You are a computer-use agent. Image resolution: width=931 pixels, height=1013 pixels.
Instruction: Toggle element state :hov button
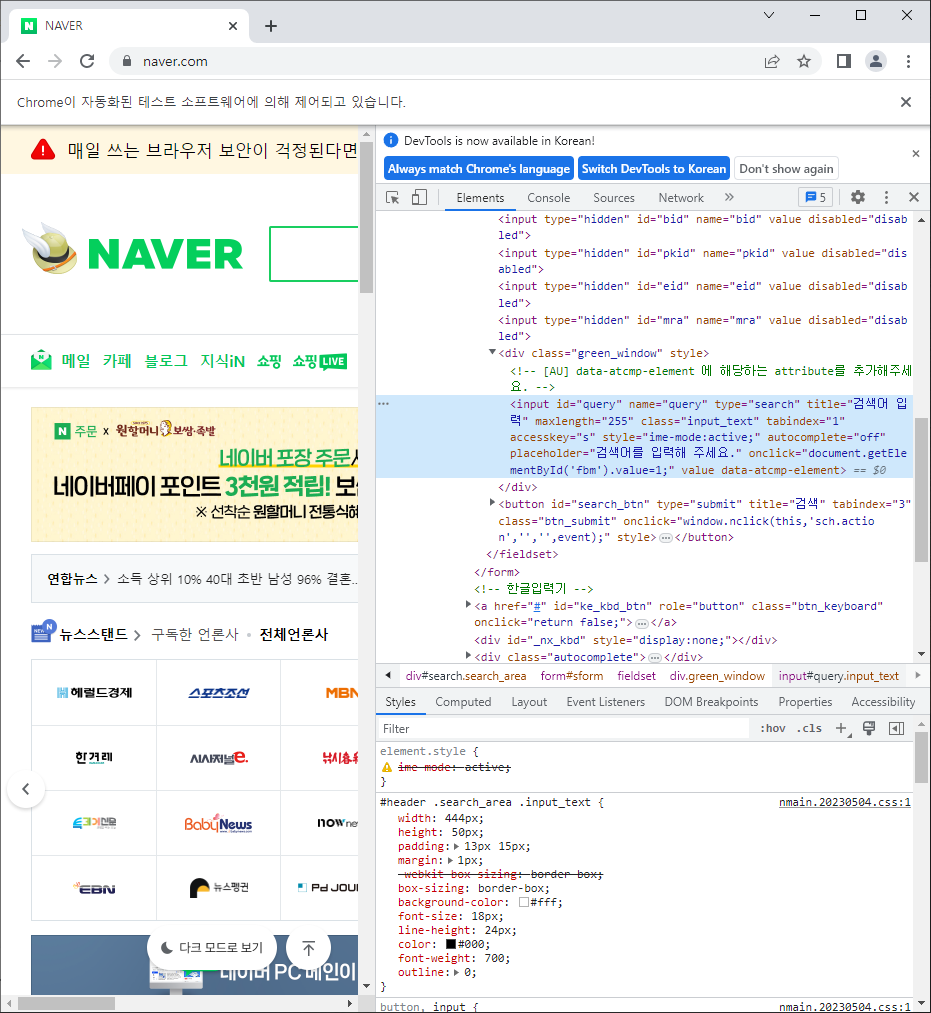(x=773, y=729)
